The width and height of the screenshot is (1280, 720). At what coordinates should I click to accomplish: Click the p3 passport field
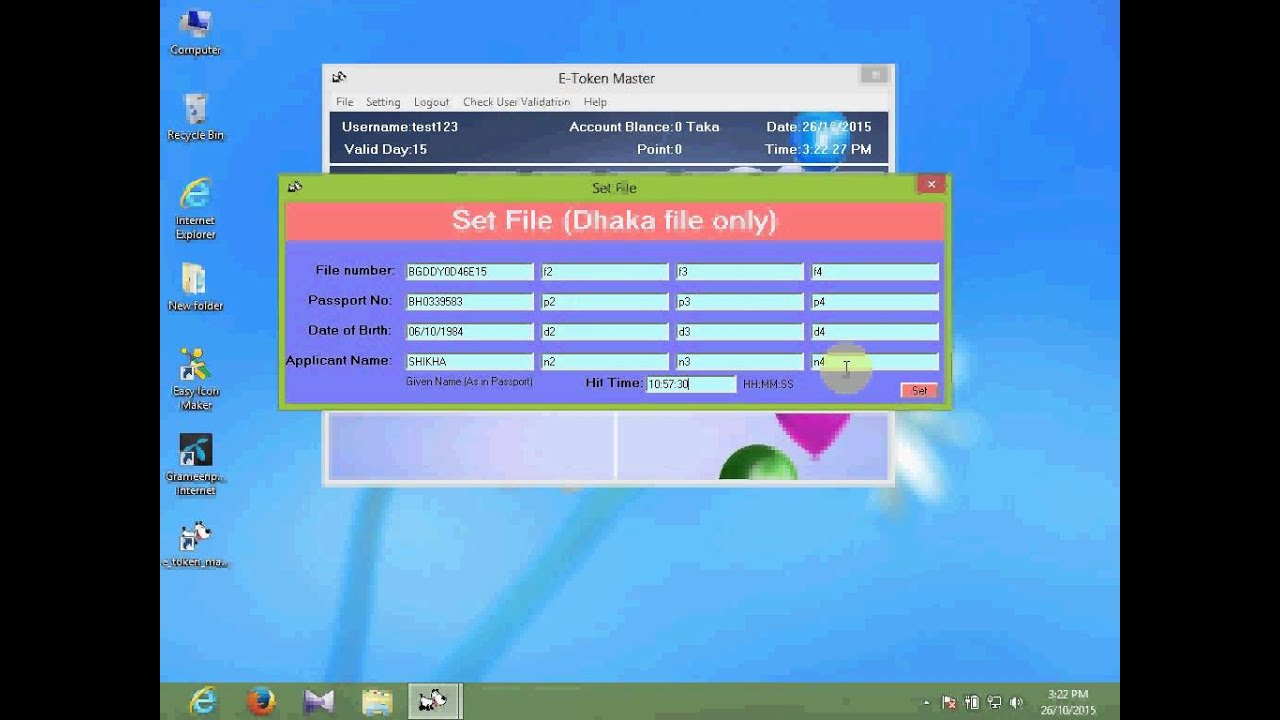(x=739, y=301)
